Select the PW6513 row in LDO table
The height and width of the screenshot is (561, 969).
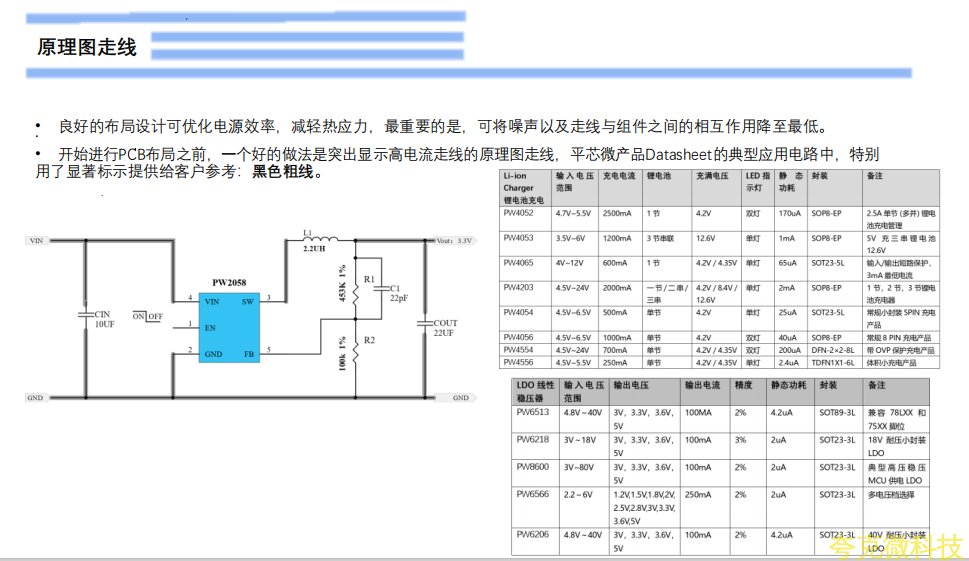tap(532, 412)
